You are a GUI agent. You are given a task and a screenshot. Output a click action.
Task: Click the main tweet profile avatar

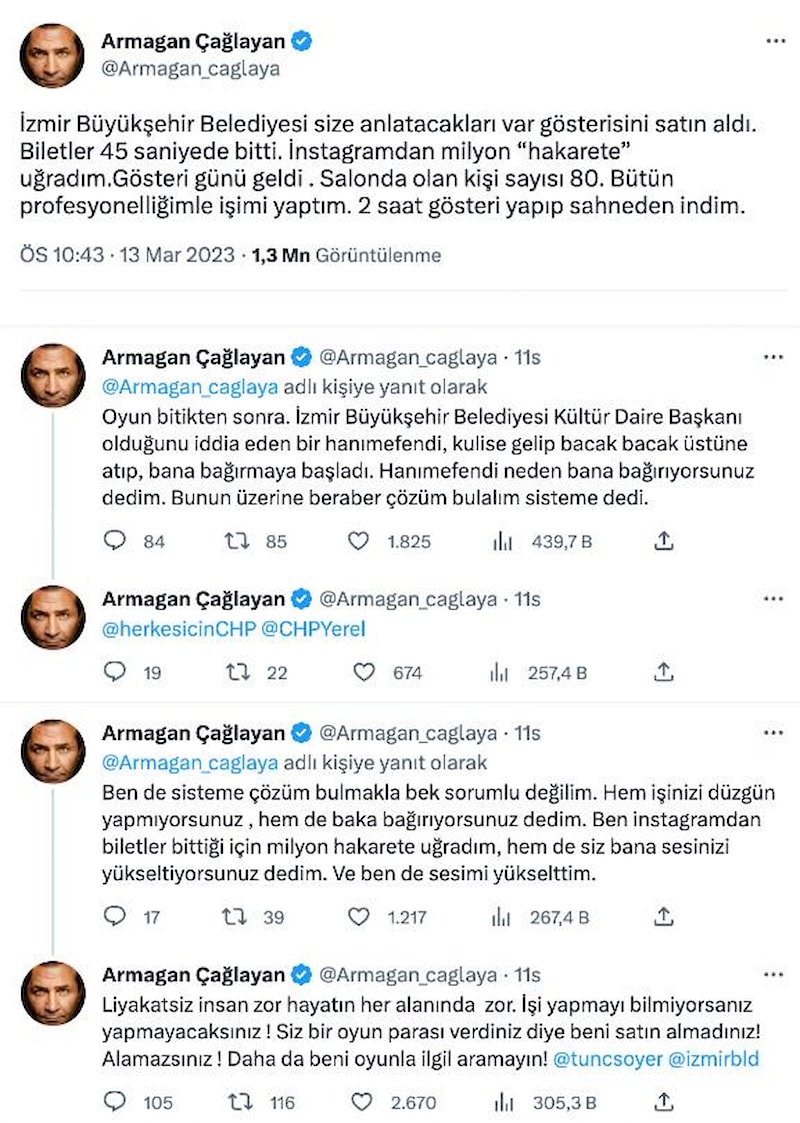coord(52,56)
